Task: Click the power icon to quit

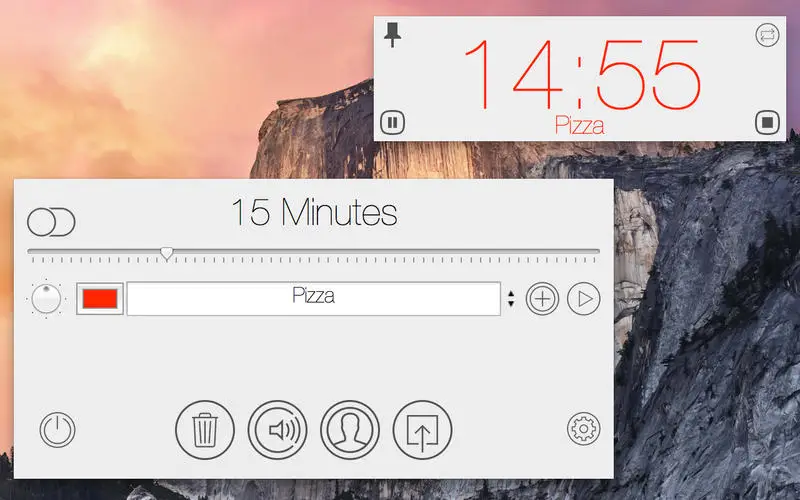Action: tap(58, 430)
